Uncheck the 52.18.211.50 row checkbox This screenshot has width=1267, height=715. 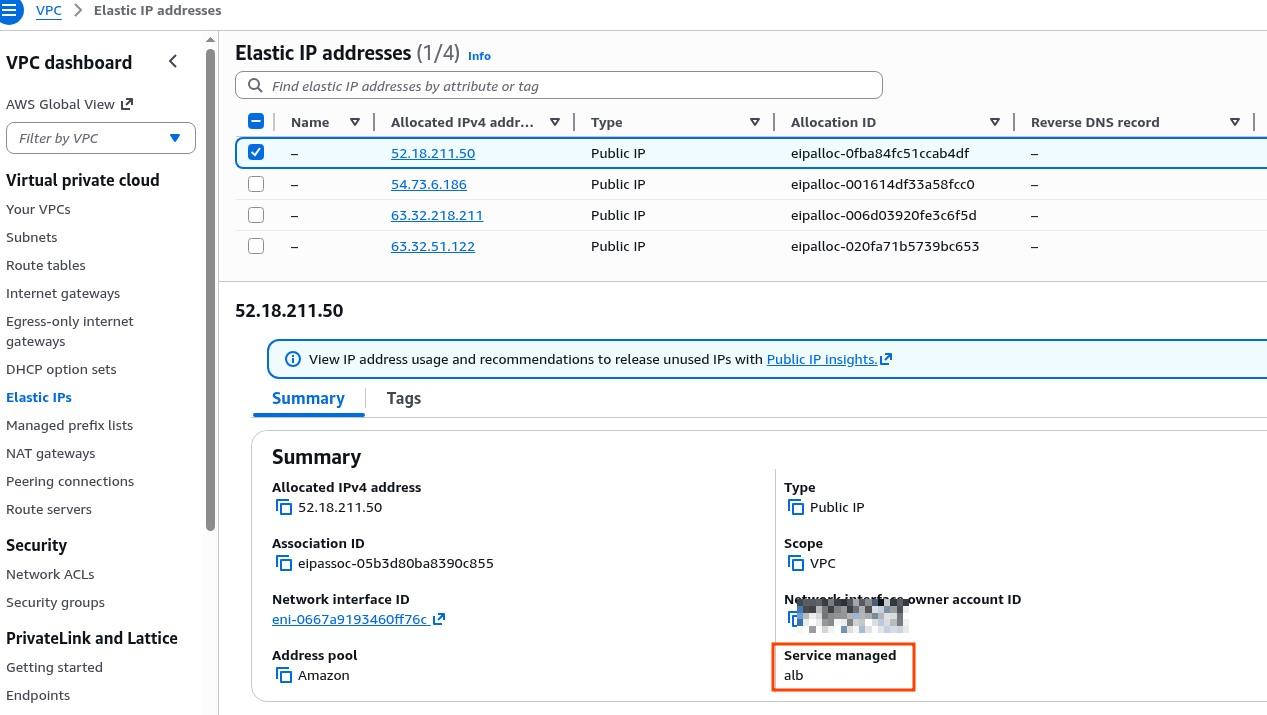[256, 153]
